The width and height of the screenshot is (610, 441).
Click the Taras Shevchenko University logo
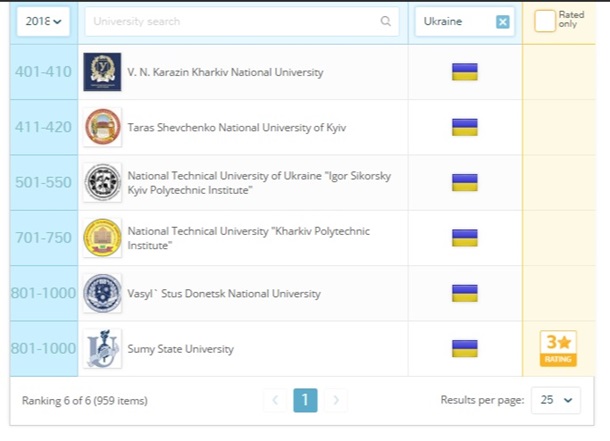tap(102, 127)
